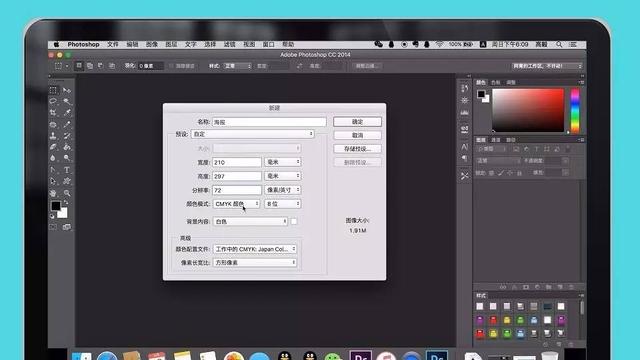Viewport: 640px width, 360px height.
Task: Select the Path Selection tool
Action: 53,181
